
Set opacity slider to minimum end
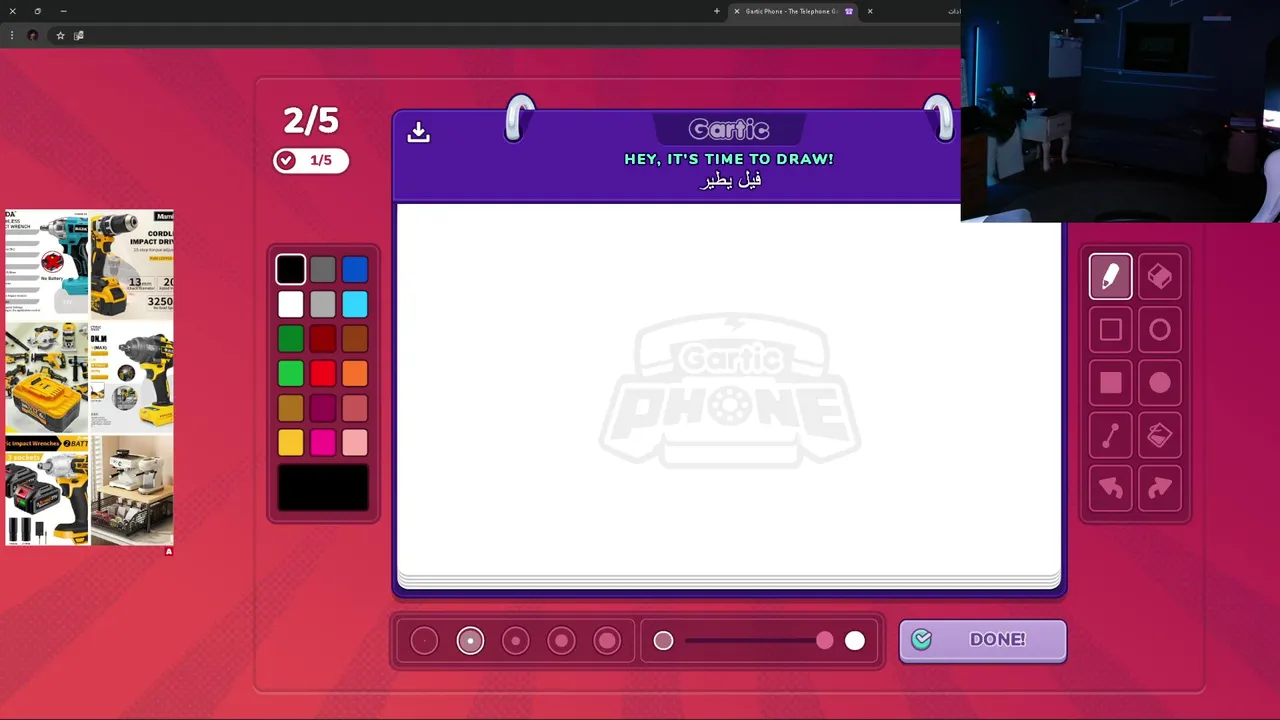[663, 641]
